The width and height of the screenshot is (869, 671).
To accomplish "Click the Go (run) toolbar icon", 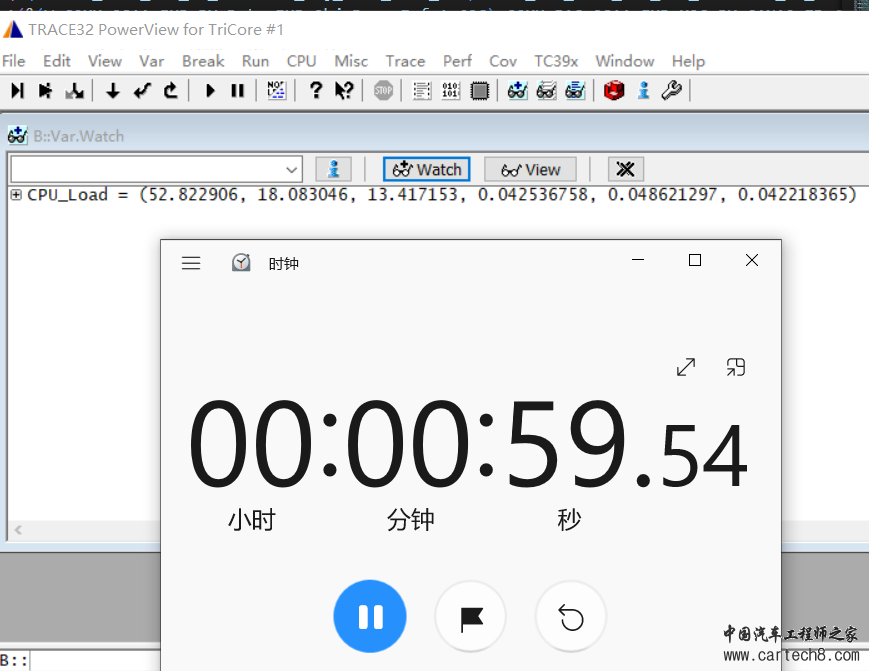I will tap(210, 91).
